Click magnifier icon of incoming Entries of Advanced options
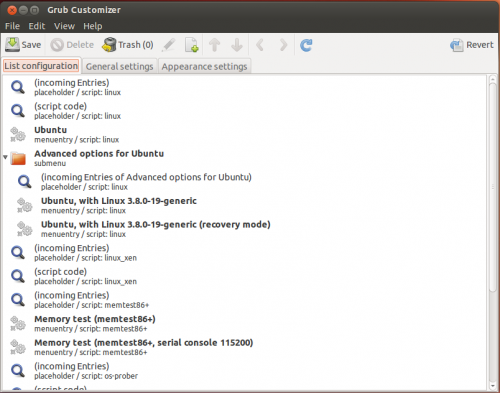Image resolution: width=500 pixels, height=393 pixels. (x=25, y=182)
